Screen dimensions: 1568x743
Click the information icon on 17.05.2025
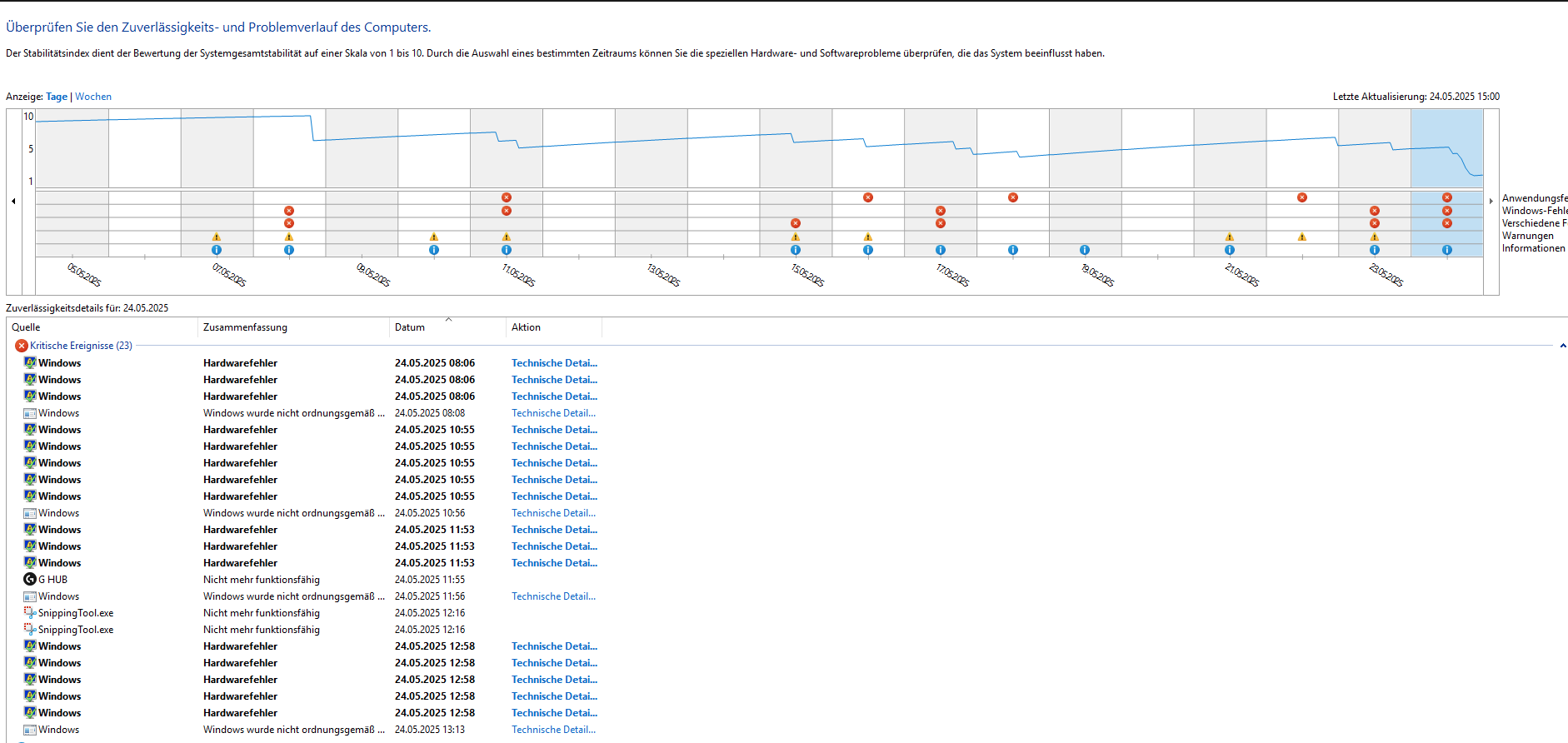coord(941,250)
